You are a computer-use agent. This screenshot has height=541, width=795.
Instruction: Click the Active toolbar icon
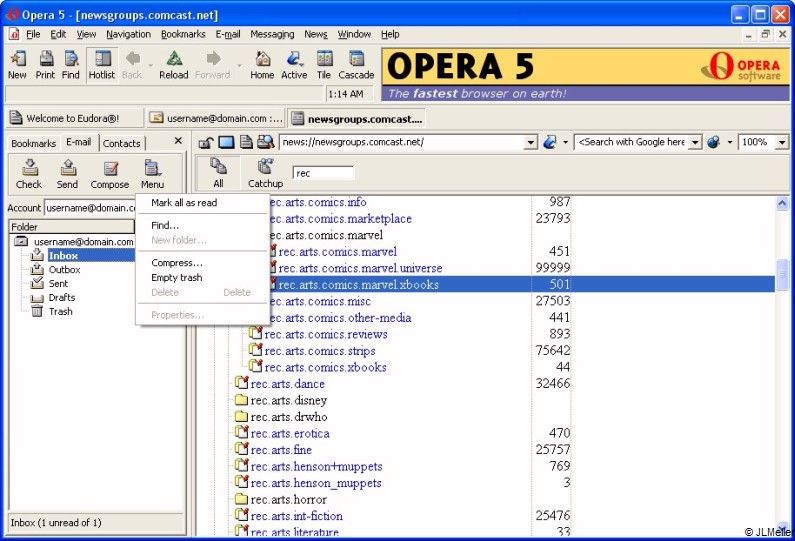point(294,65)
